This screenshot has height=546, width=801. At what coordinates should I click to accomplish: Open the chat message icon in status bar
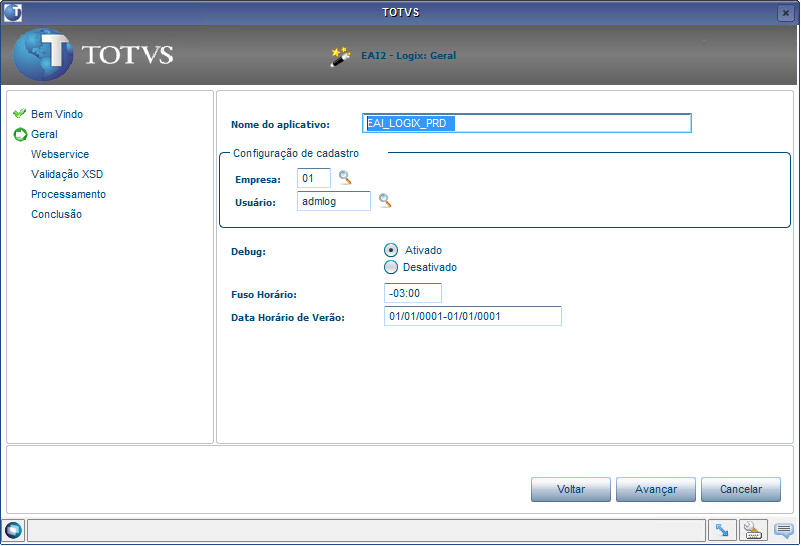pyautogui.click(x=784, y=531)
